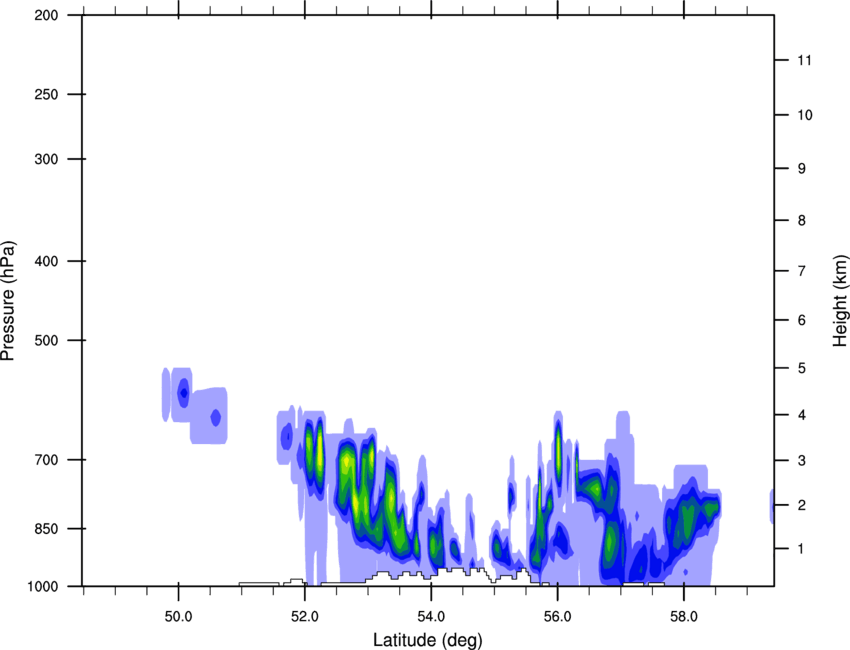
Task: Select the 7 km height tick label
Action: 798,272
